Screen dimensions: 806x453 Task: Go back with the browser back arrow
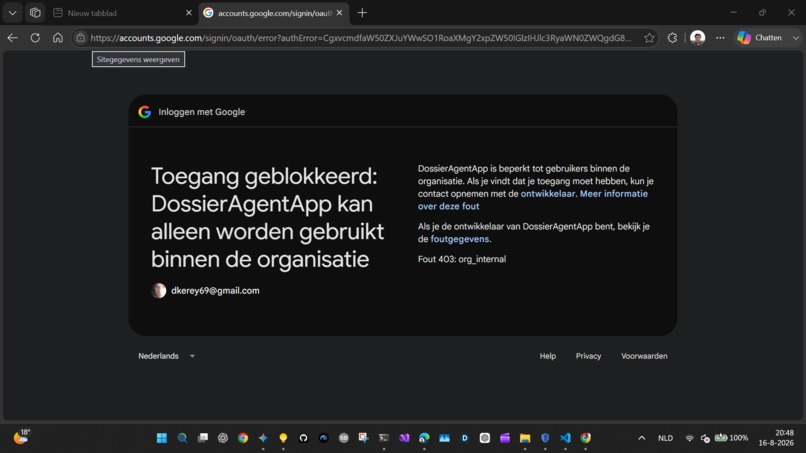click(12, 38)
